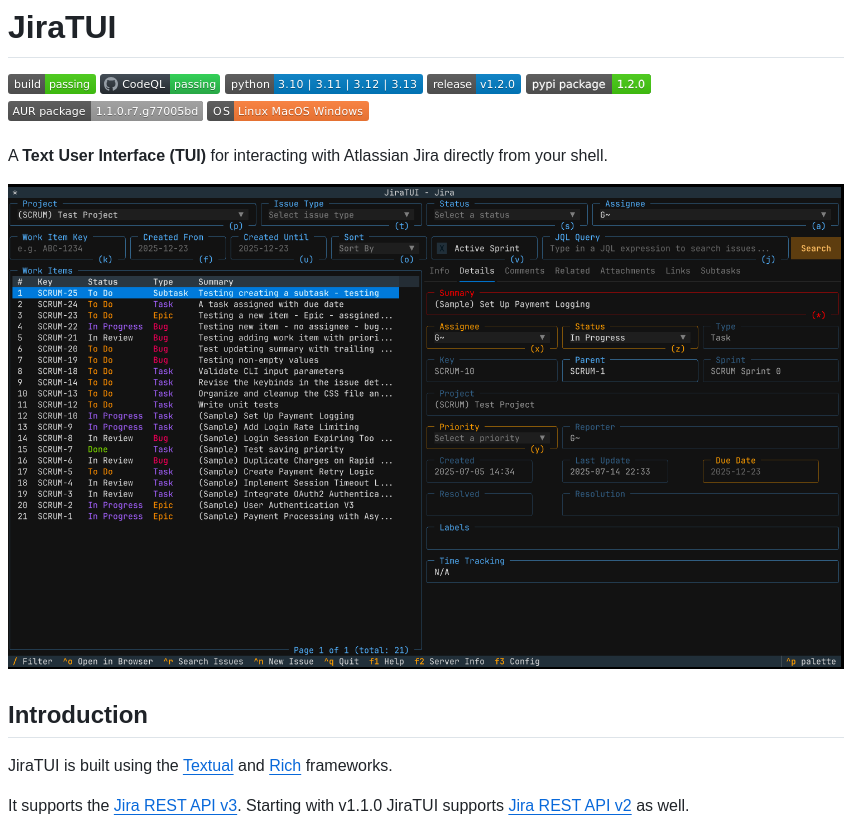Select the highlighted SCRUM-25 row
Image resolution: width=850 pixels, height=821 pixels.
point(205,293)
